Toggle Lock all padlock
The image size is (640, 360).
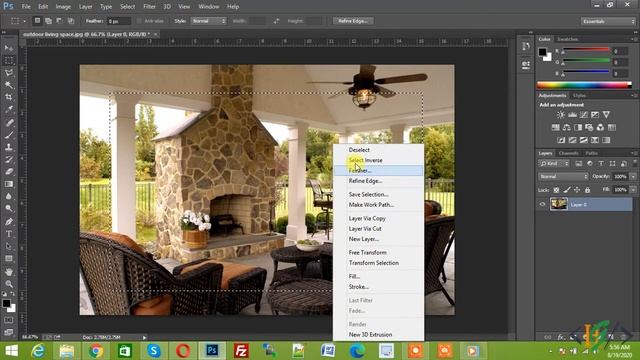tap(587, 190)
